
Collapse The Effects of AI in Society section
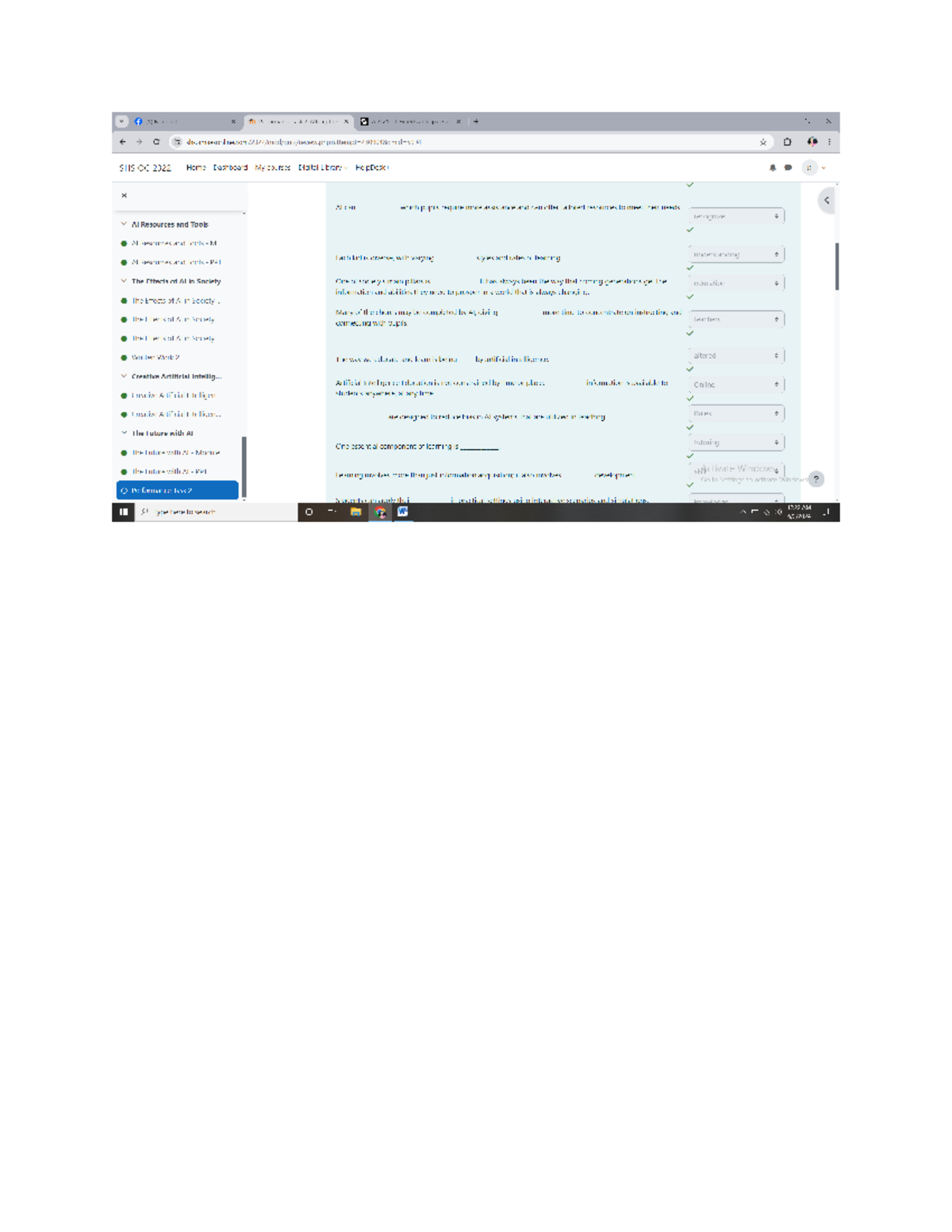point(124,281)
